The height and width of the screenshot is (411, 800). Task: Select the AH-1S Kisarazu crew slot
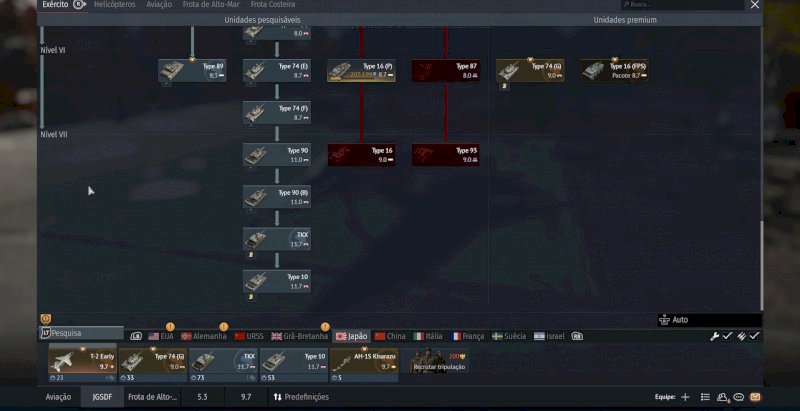click(x=364, y=365)
